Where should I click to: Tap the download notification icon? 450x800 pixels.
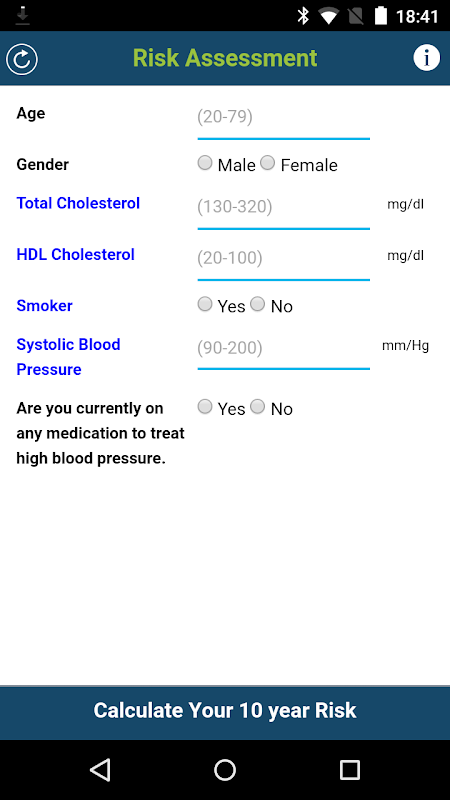(x=22, y=16)
